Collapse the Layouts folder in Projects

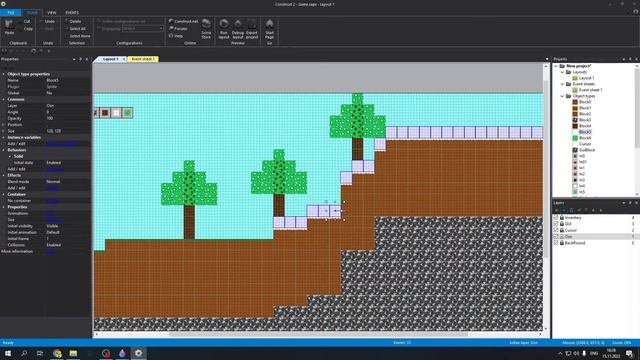click(562, 72)
